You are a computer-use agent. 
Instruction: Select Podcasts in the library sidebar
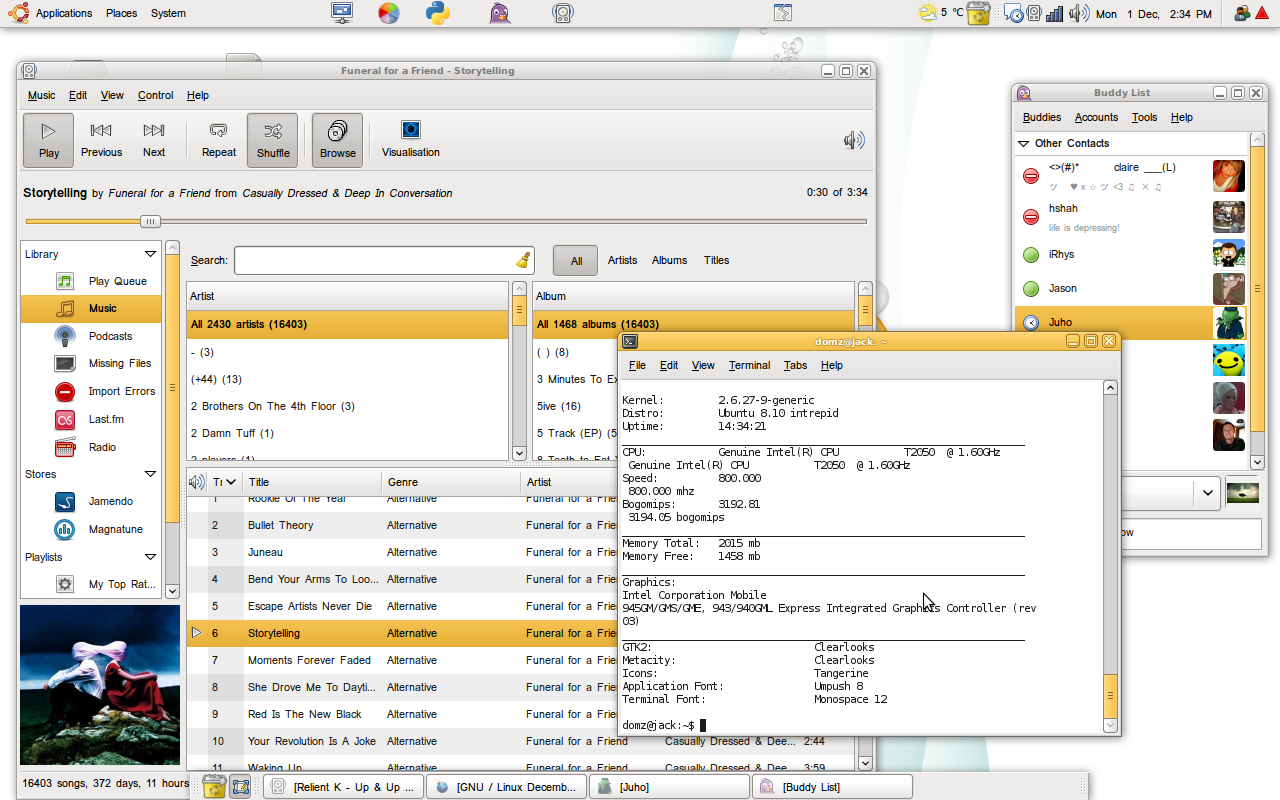110,336
